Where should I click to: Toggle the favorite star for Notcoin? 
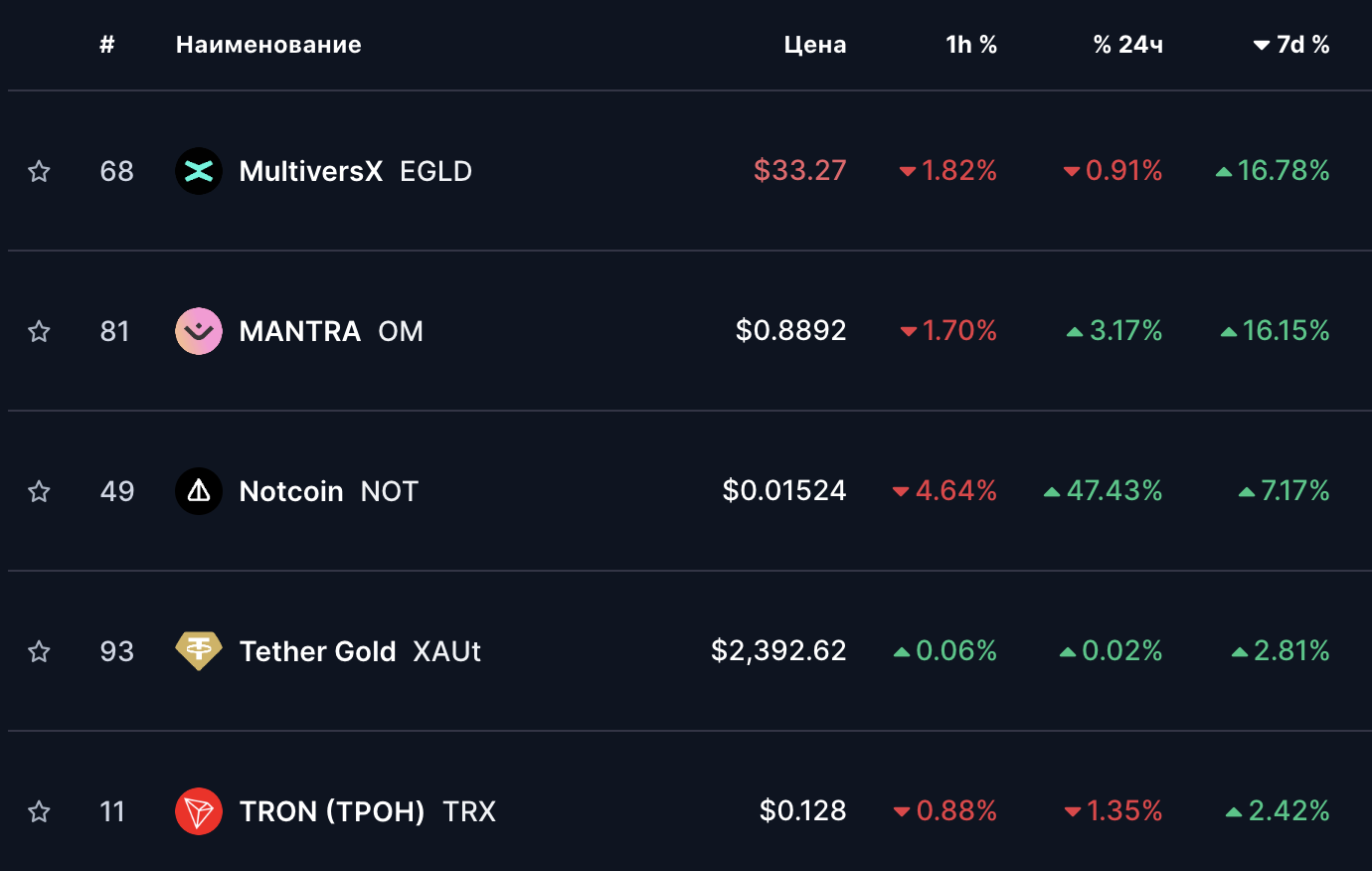point(39,491)
